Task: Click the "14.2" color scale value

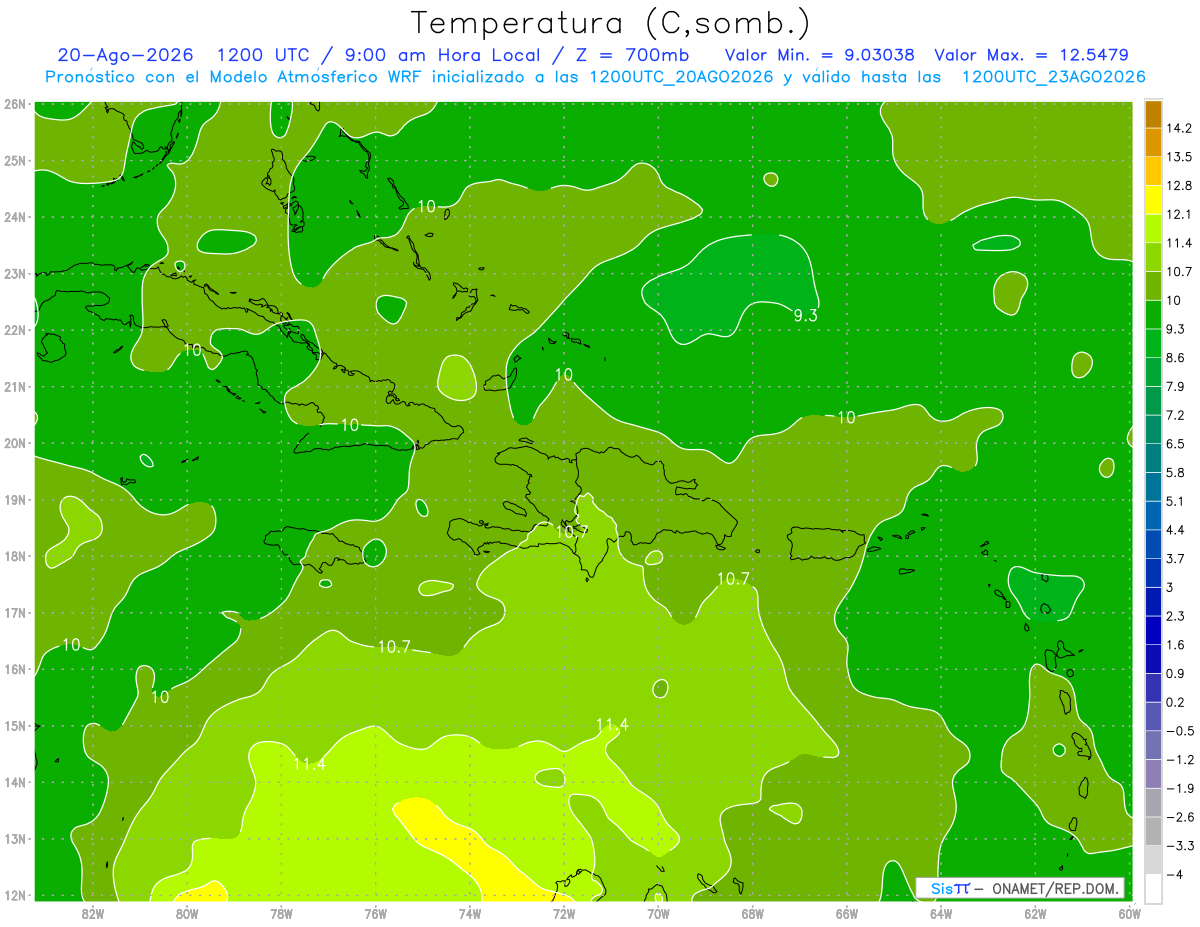Action: (1179, 128)
